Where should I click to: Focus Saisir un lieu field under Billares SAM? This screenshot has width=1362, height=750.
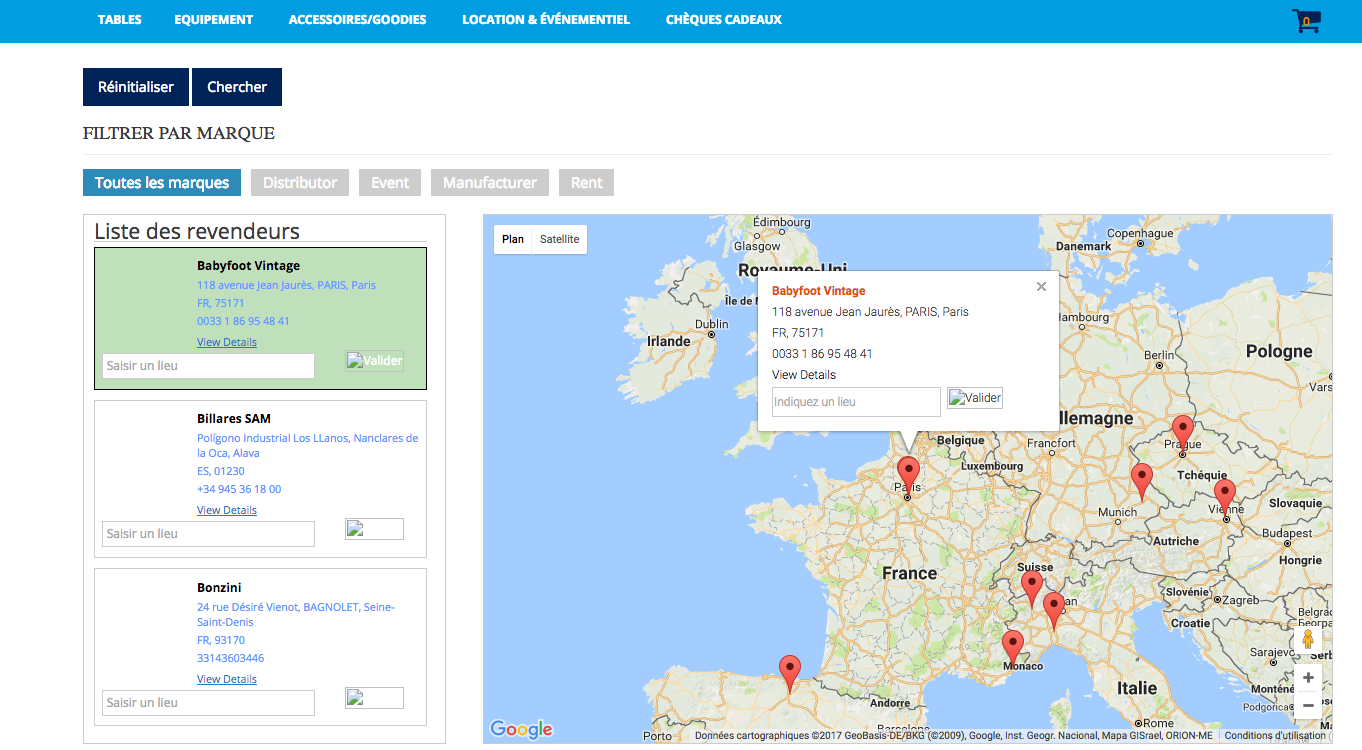click(208, 534)
